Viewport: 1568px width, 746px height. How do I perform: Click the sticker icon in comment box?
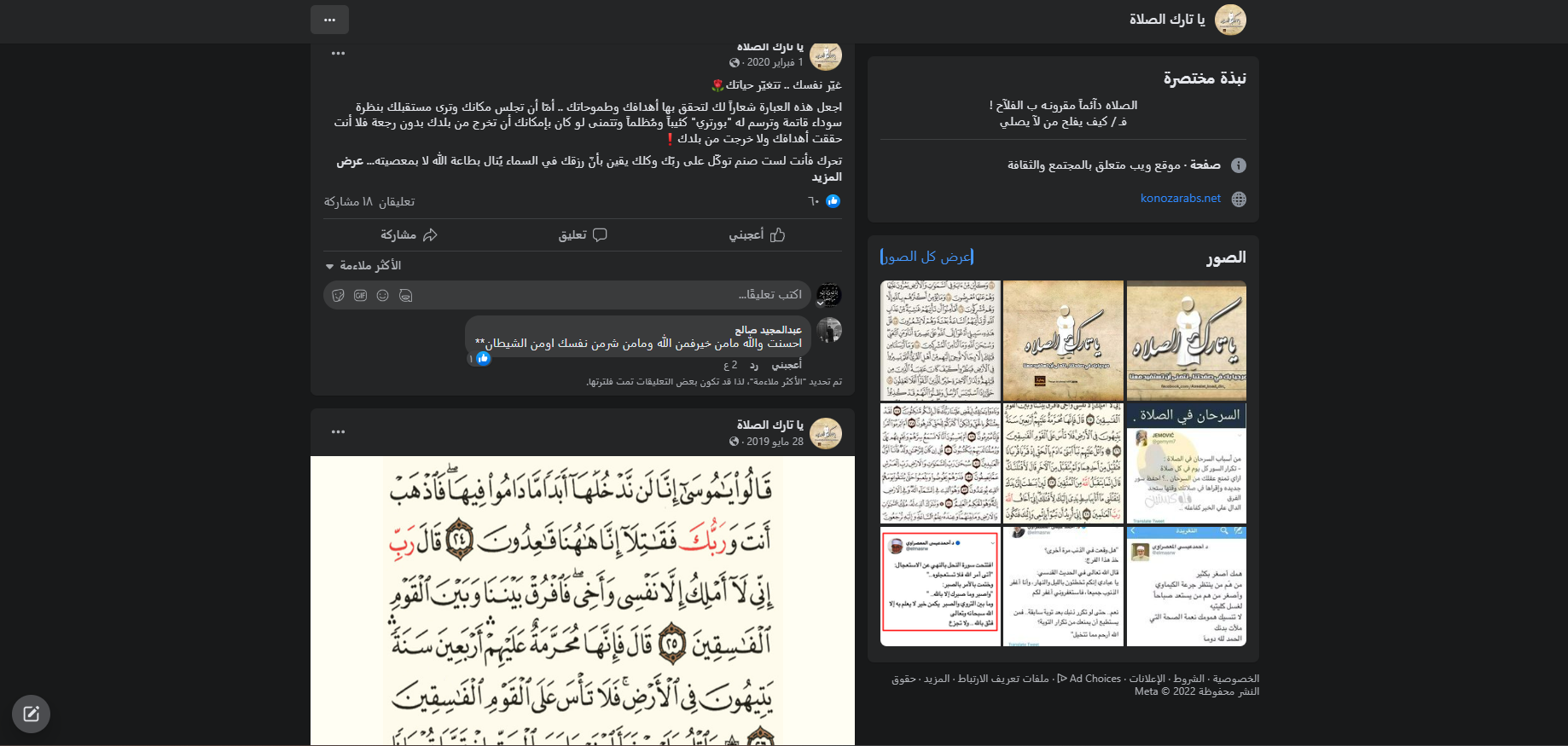[339, 295]
